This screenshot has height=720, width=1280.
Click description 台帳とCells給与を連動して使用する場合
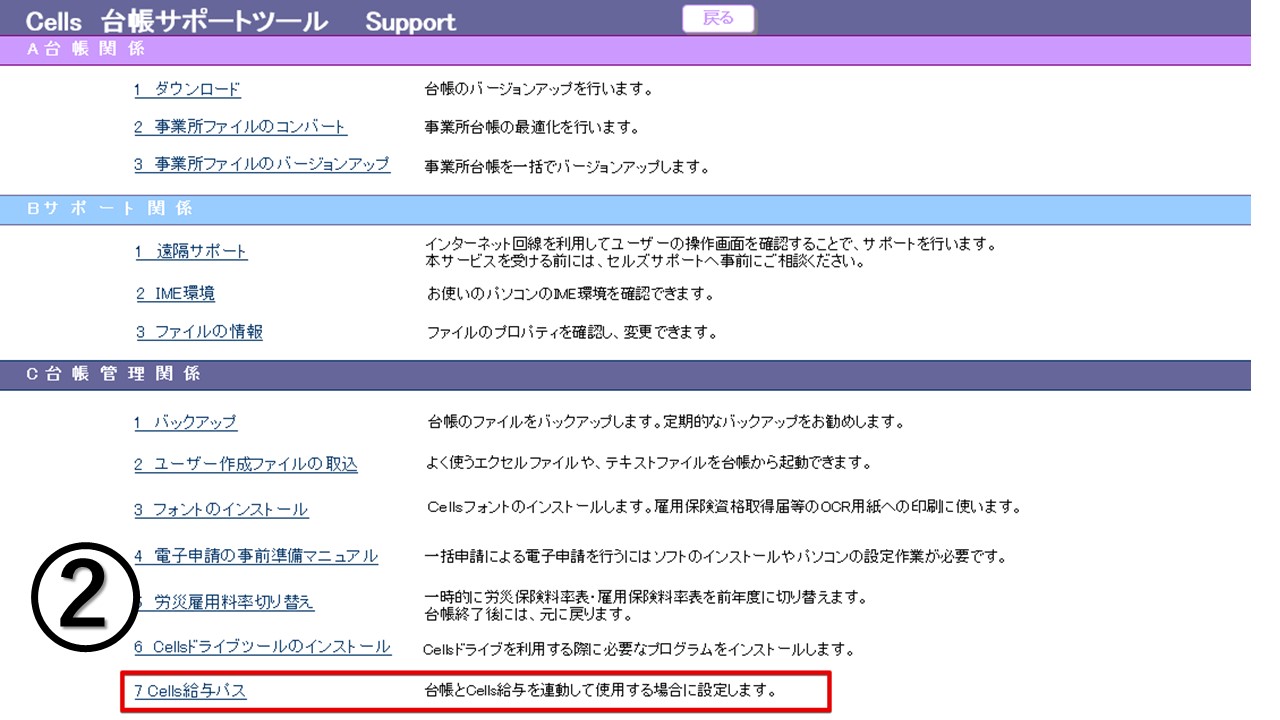pos(600,690)
